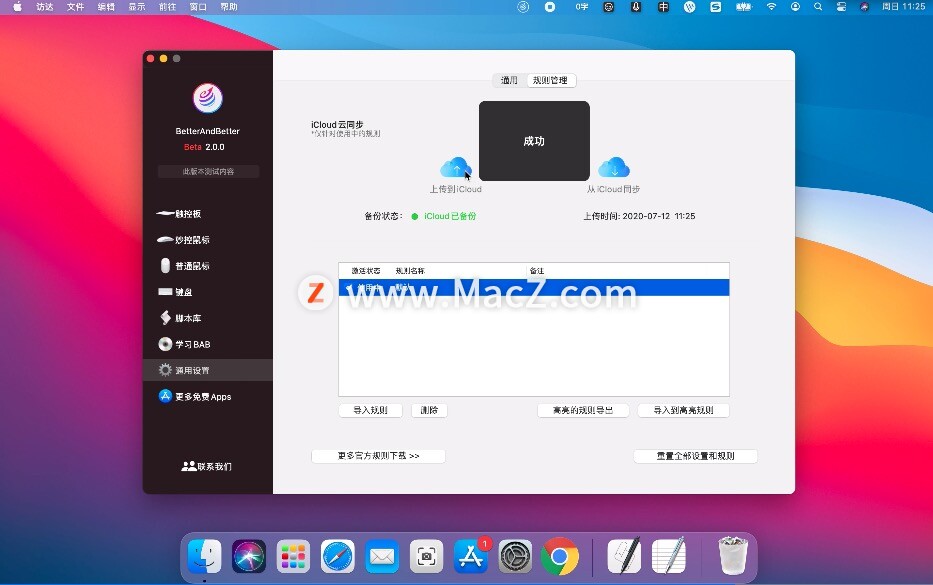Click the Wi-Fi icon in menu bar

click(771, 7)
